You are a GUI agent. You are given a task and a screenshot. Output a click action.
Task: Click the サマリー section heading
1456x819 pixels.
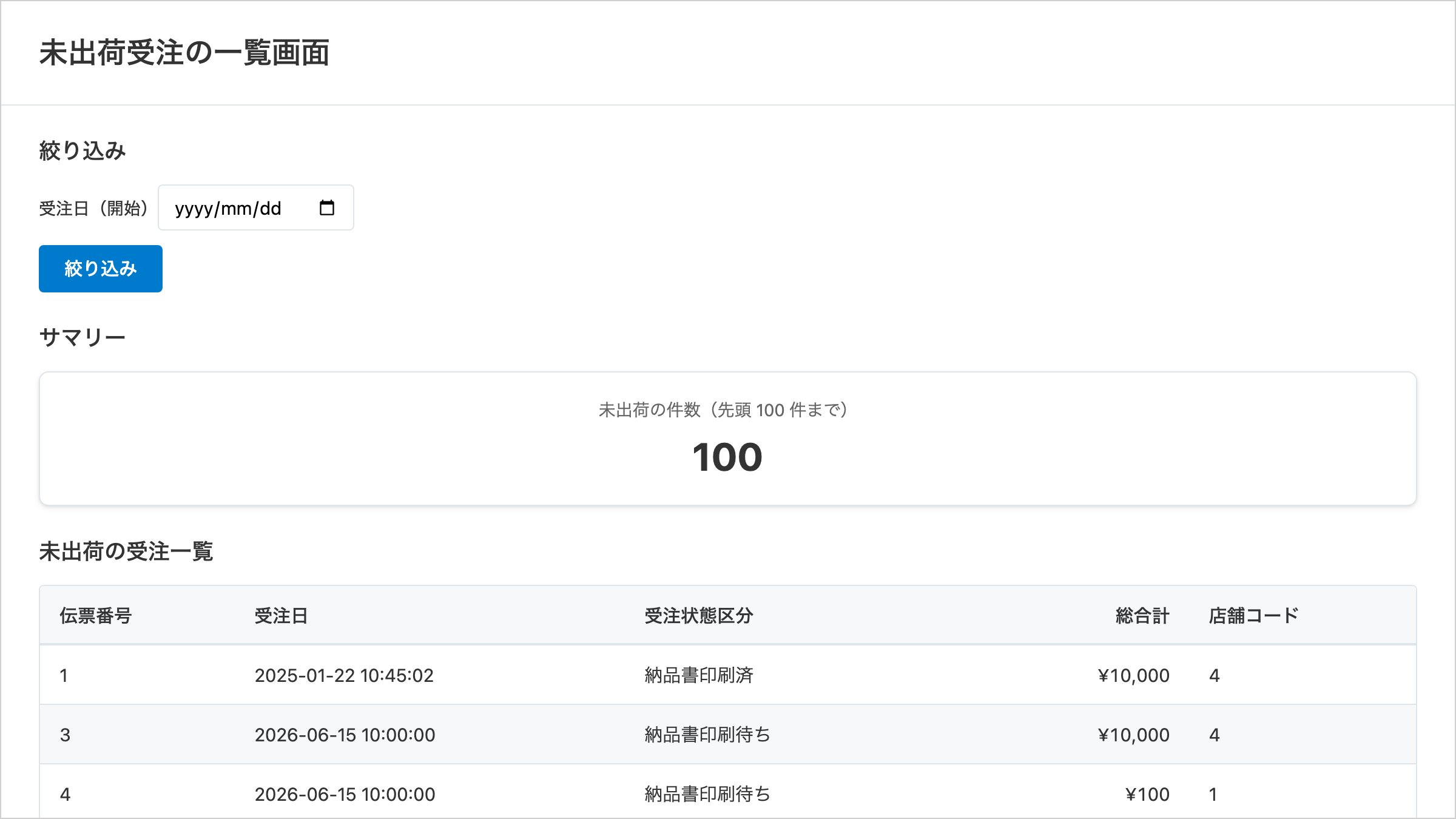point(83,337)
